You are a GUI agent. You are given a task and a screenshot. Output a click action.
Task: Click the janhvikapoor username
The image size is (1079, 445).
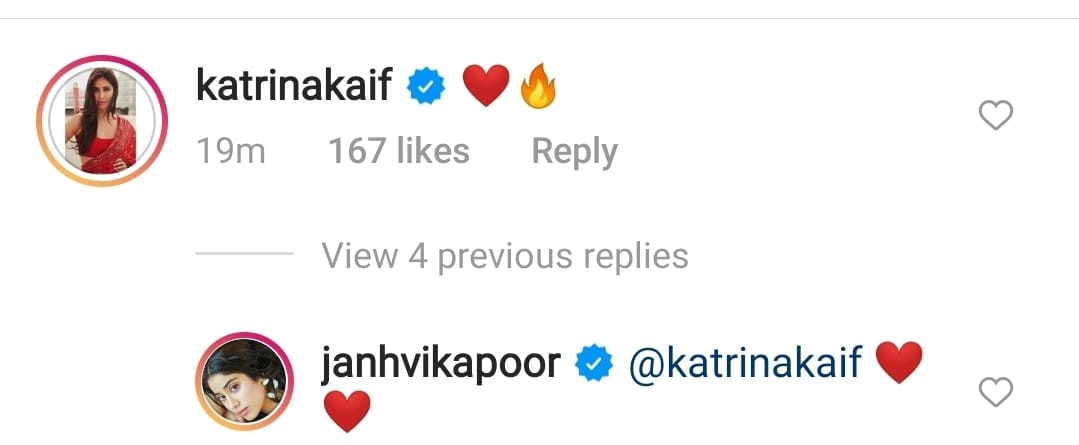click(441, 364)
